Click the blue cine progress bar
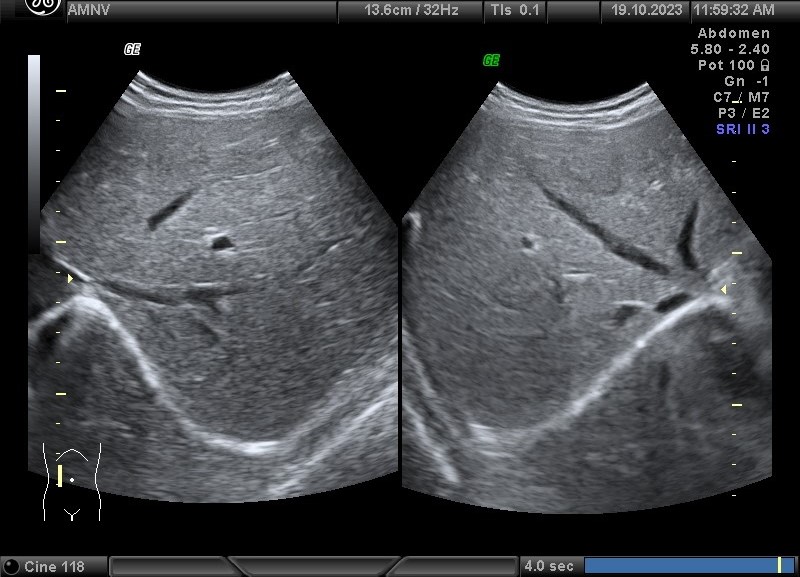The image size is (800, 577). (689, 565)
